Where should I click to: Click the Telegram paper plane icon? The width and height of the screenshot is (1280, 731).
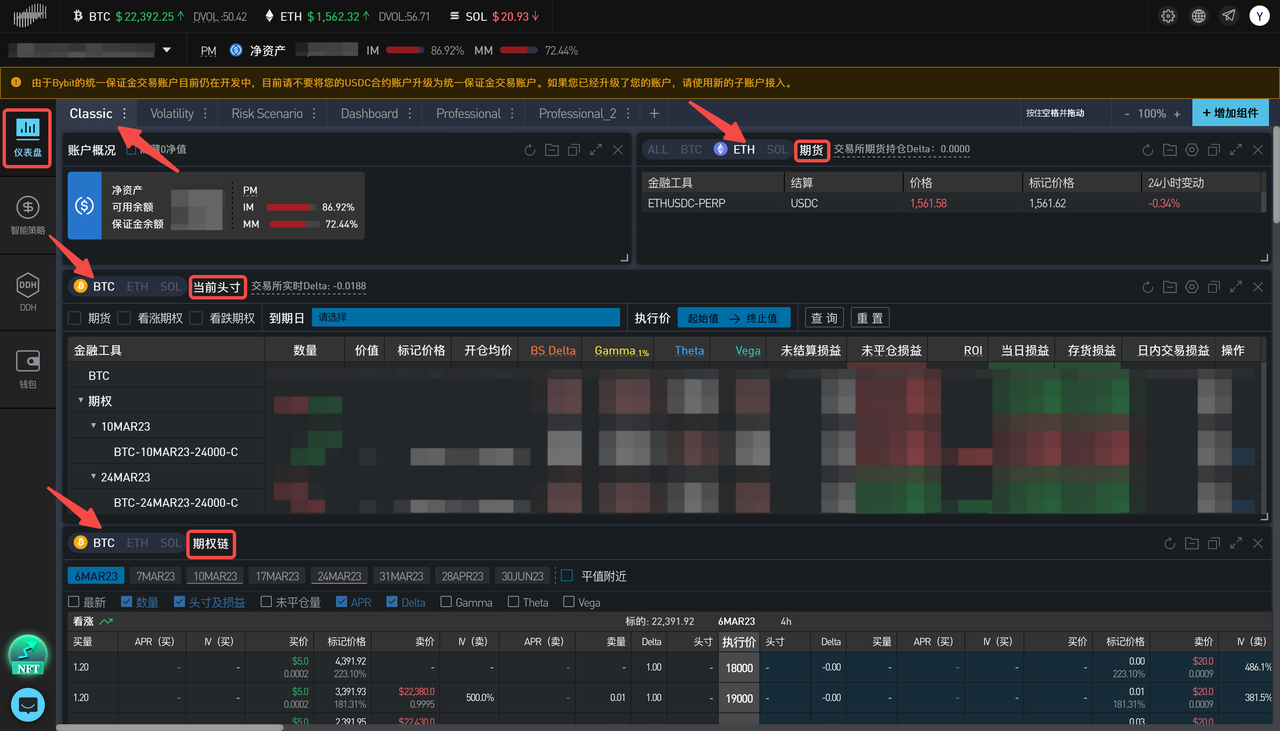1229,16
